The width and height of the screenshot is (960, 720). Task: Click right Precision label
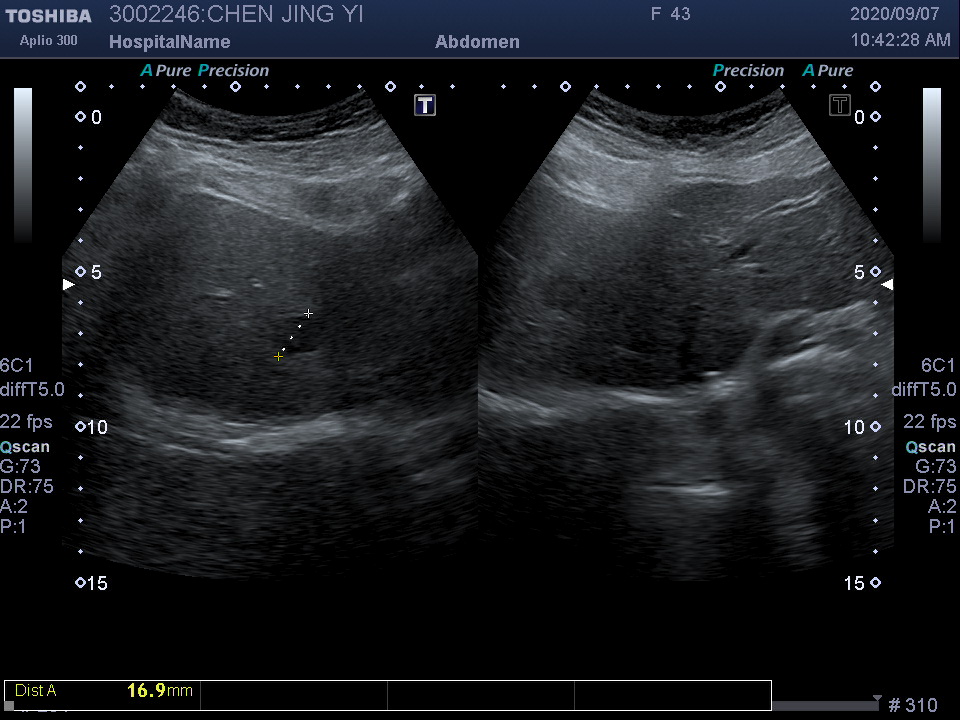(748, 70)
